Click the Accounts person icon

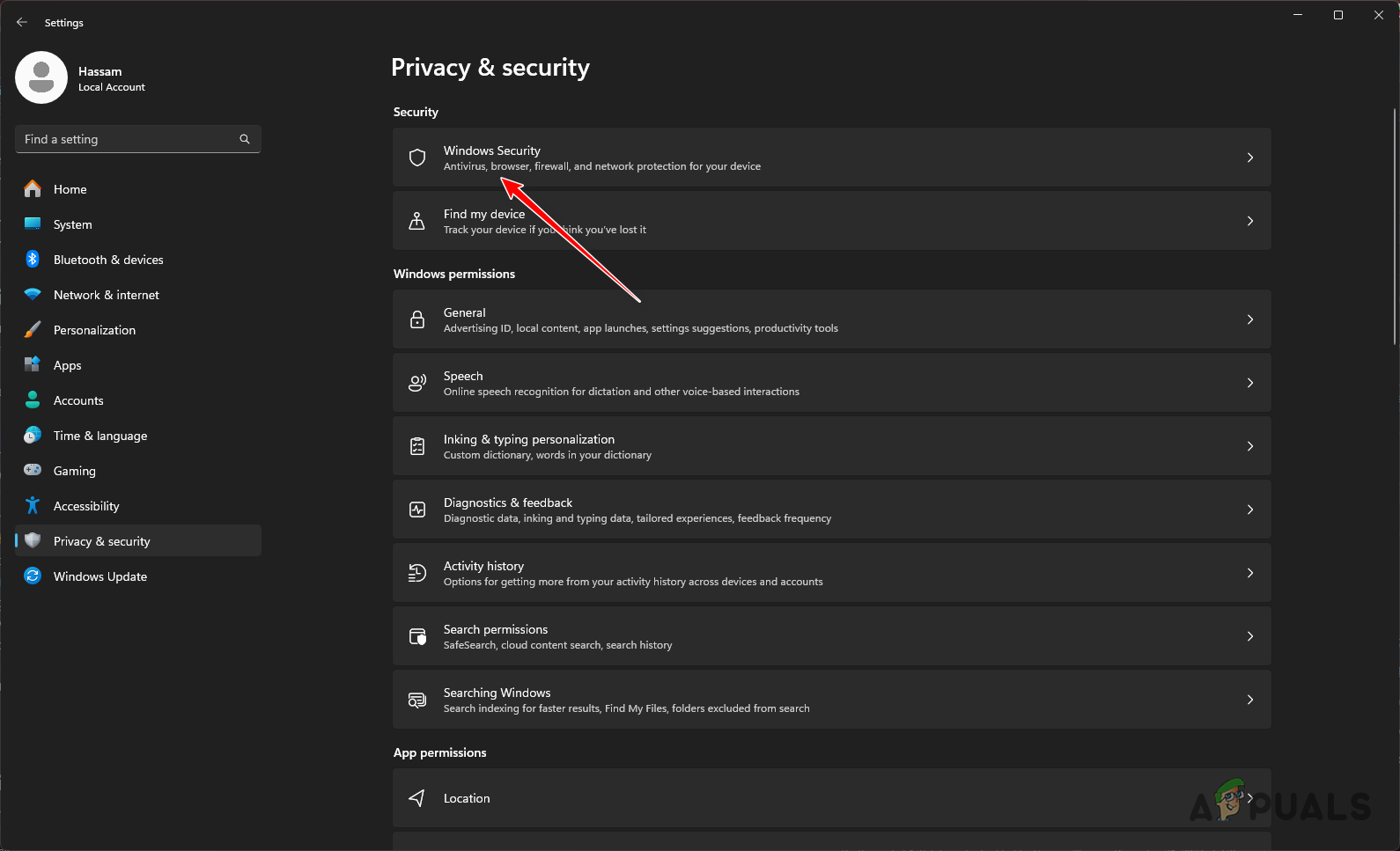[33, 400]
